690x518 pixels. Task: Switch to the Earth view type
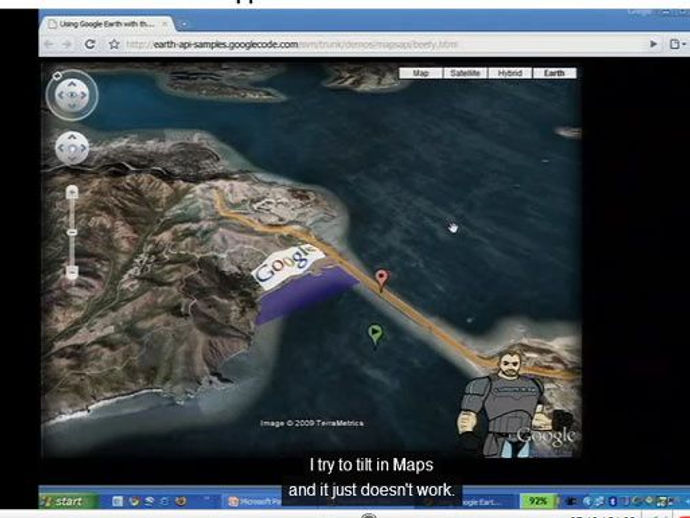(x=554, y=73)
